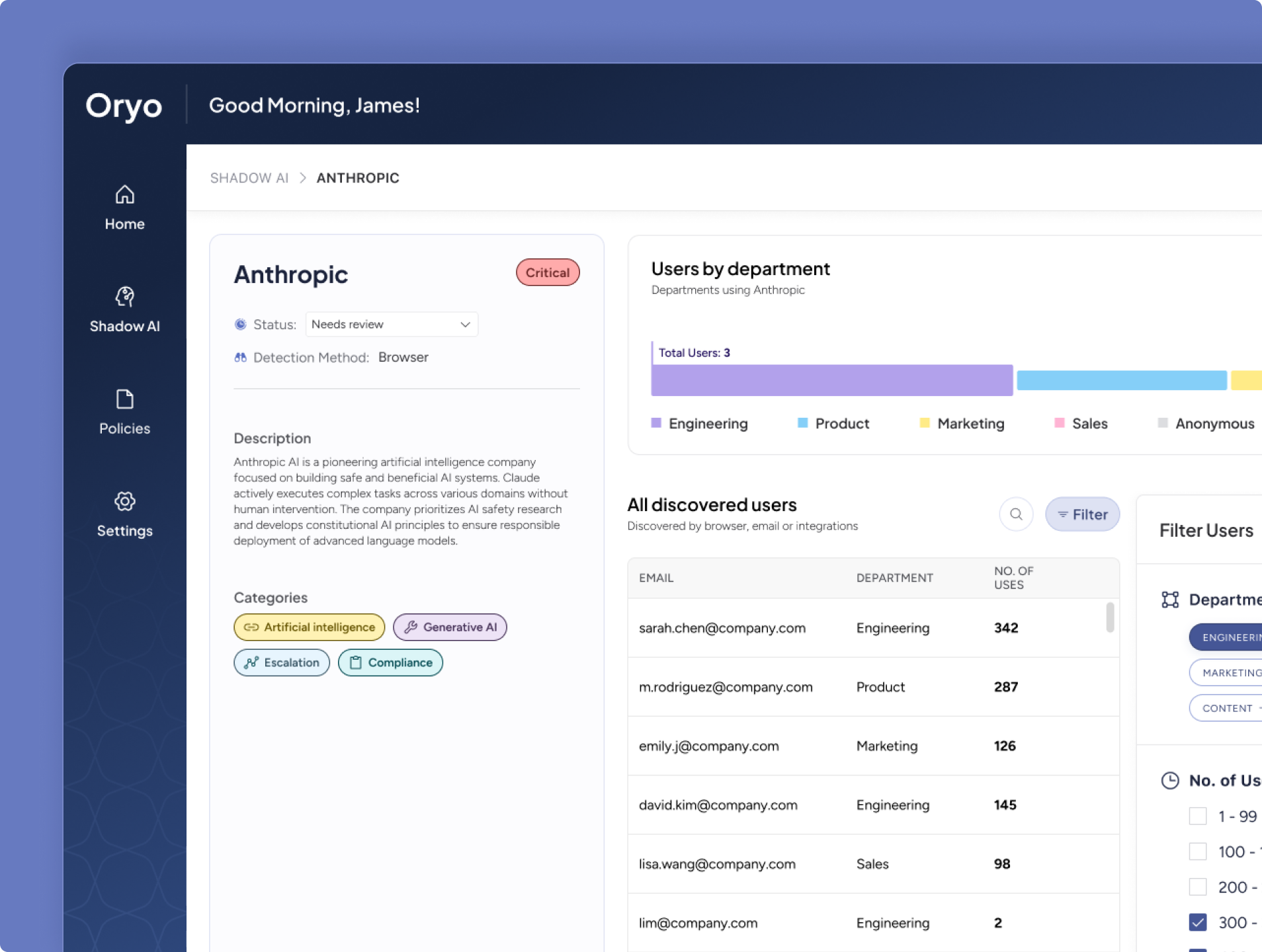The width and height of the screenshot is (1262, 952).
Task: Click the 342 uses value
Action: pos(1006,628)
